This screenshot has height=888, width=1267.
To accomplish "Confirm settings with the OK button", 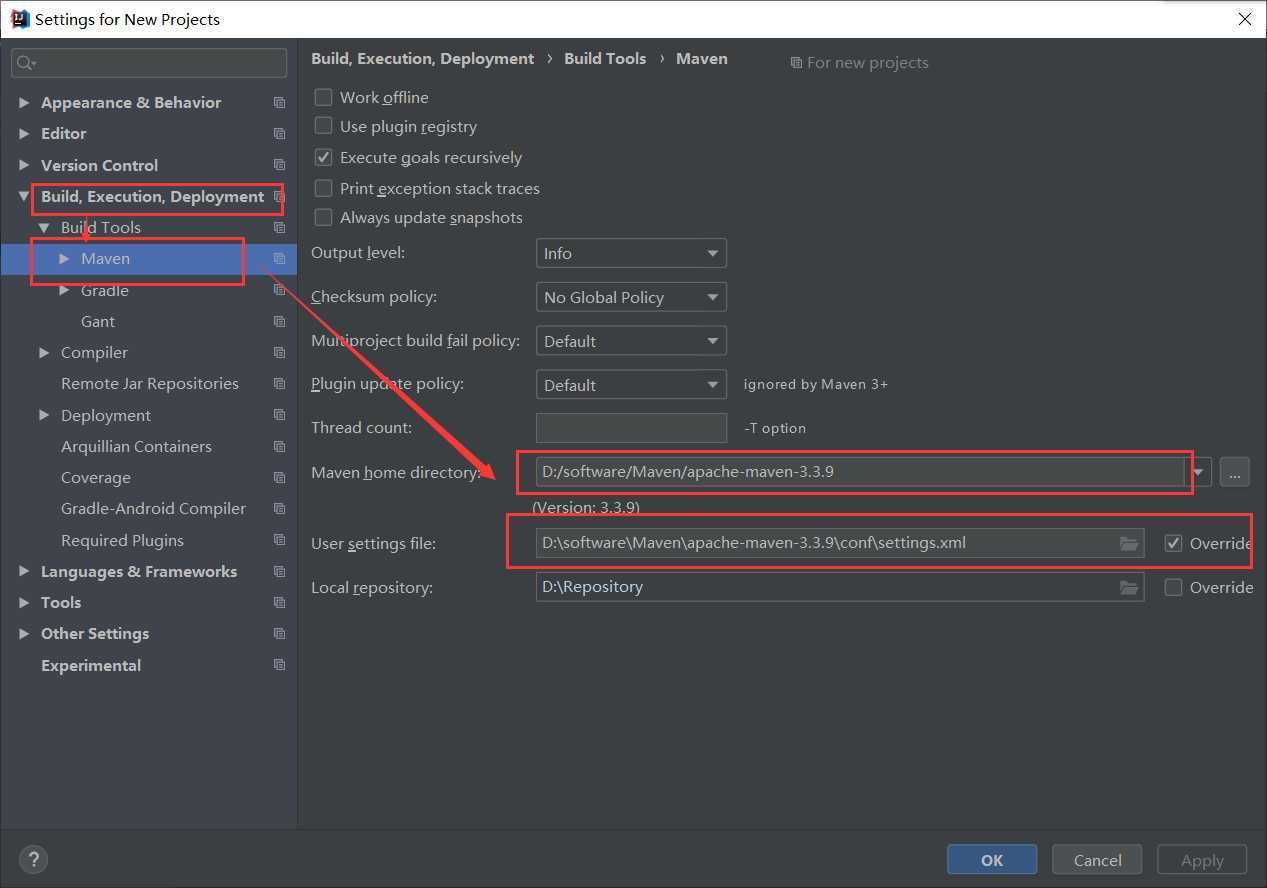I will (992, 860).
